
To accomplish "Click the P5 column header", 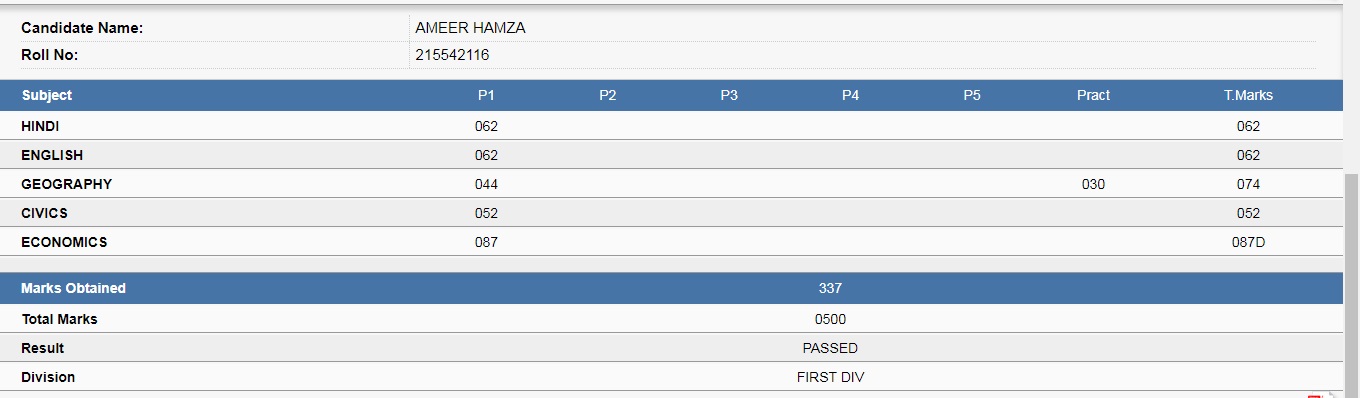I will pos(972,95).
